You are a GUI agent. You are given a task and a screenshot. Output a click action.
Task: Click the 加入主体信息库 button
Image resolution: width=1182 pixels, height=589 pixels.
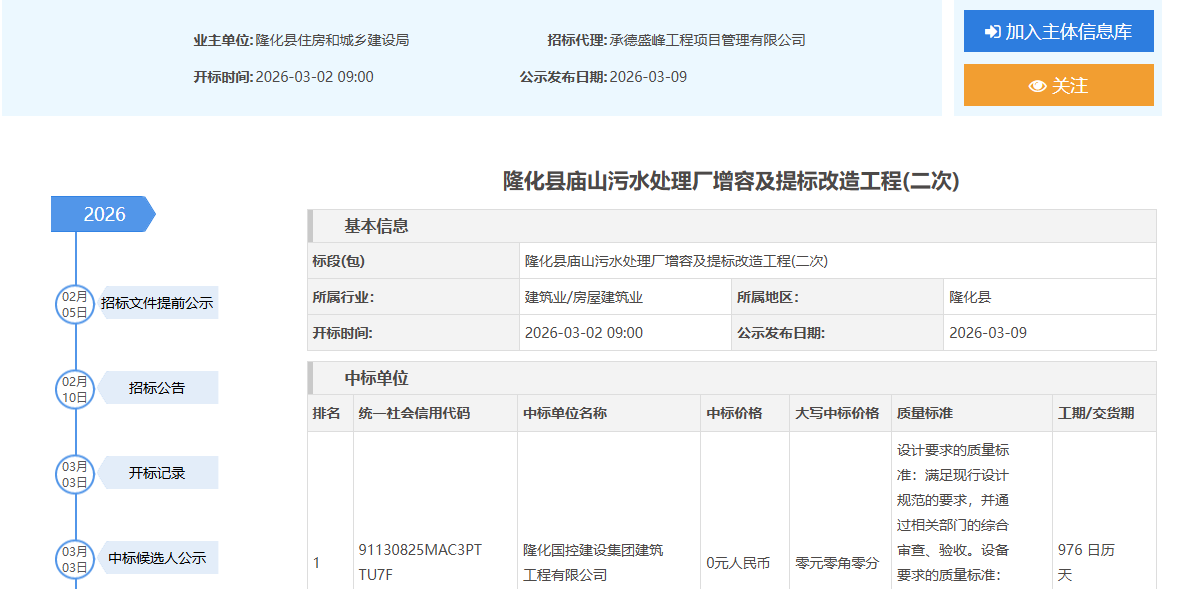1058,31
